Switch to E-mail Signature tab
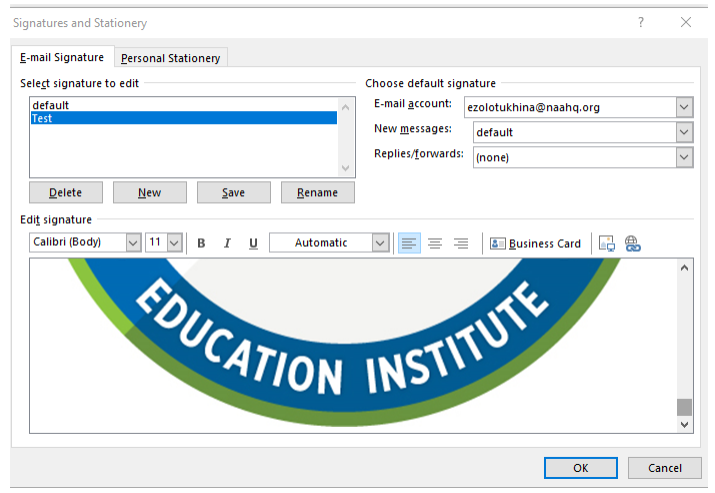 tap(62, 57)
